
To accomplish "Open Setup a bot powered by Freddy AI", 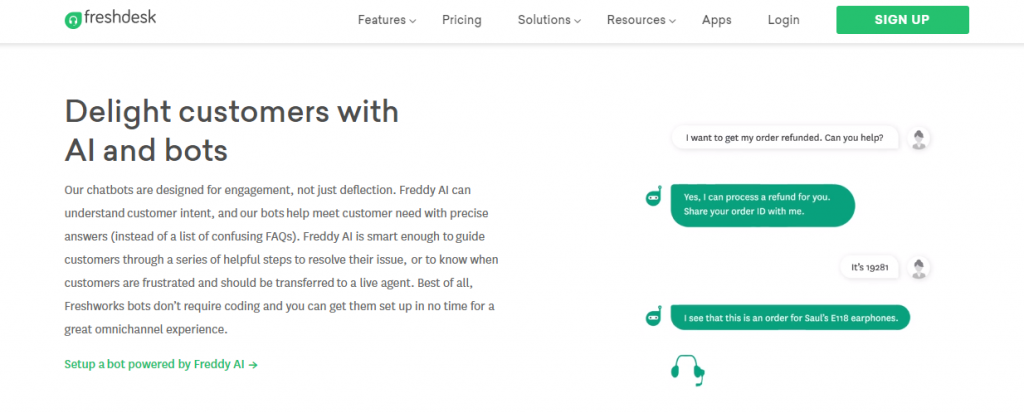I will pos(161,365).
